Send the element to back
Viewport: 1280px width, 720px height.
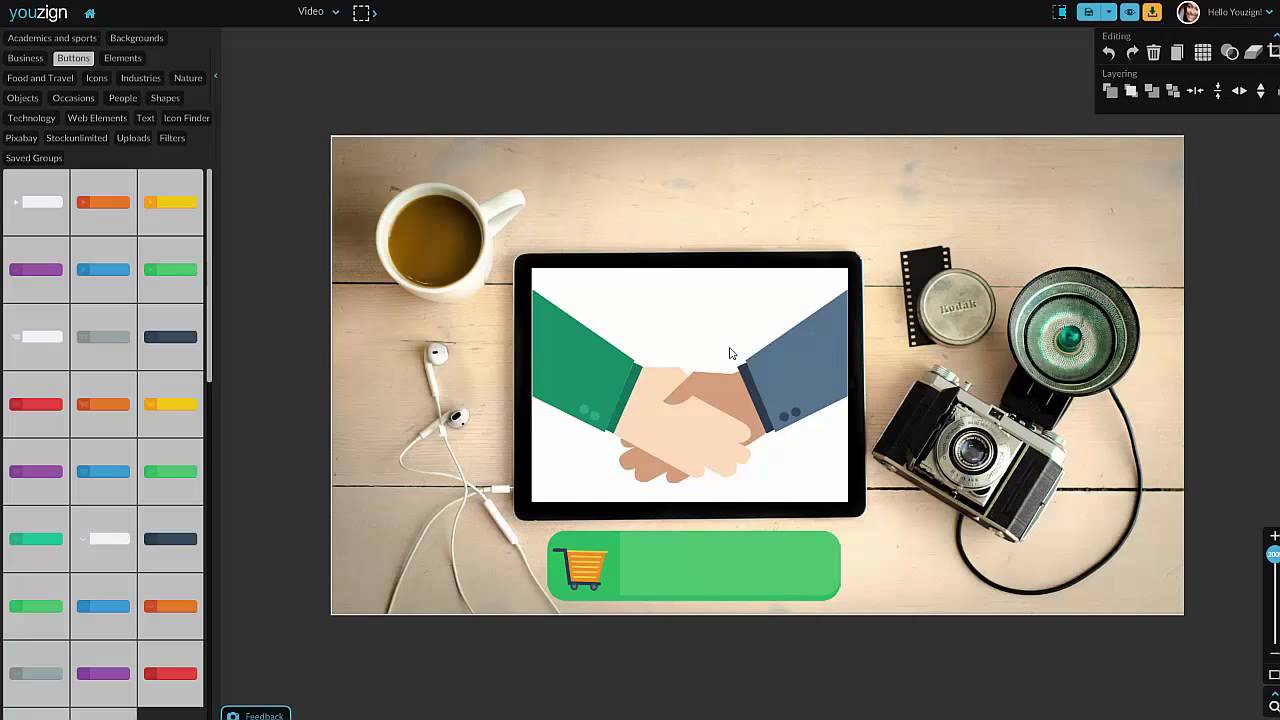pos(1173,91)
